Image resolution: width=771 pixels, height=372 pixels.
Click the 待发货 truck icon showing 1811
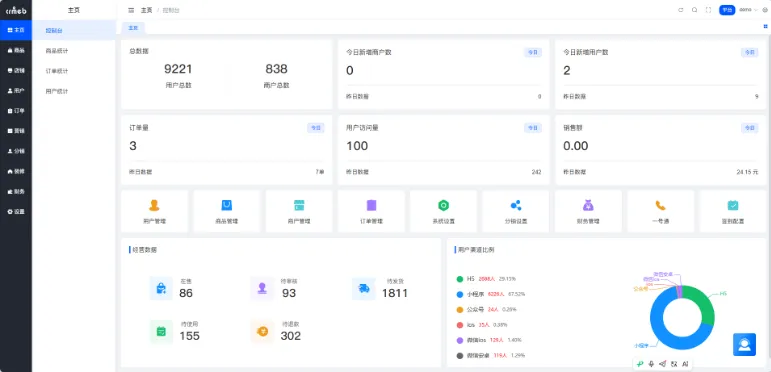pyautogui.click(x=363, y=288)
